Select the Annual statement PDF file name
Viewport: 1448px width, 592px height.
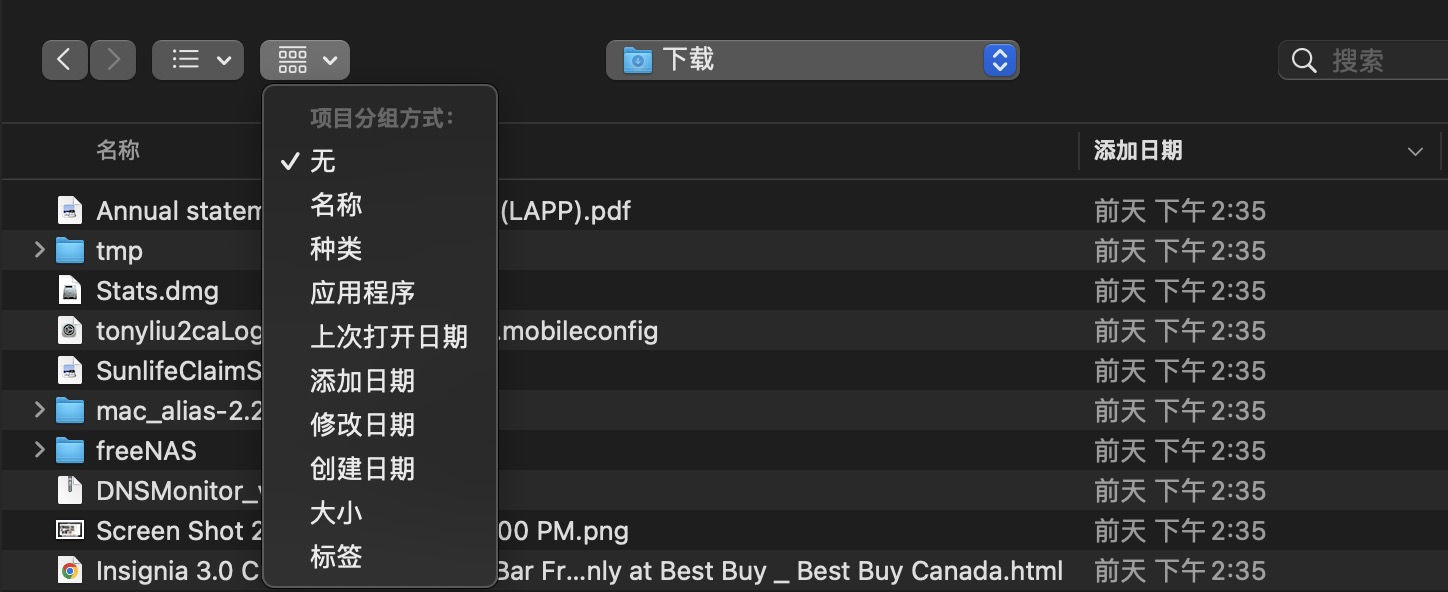pos(363,211)
